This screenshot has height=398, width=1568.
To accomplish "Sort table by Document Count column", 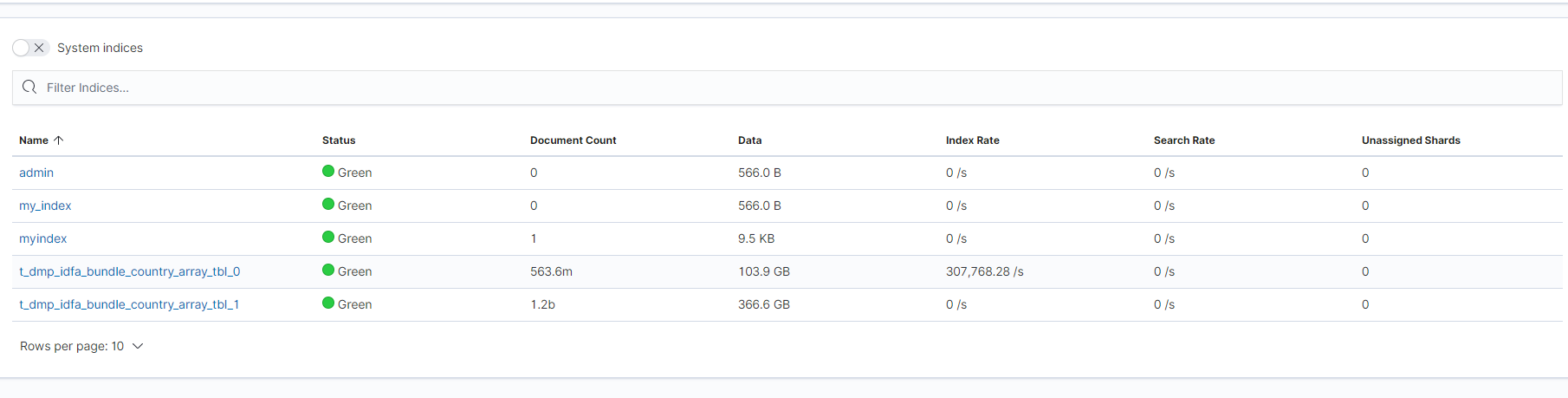I will point(573,140).
